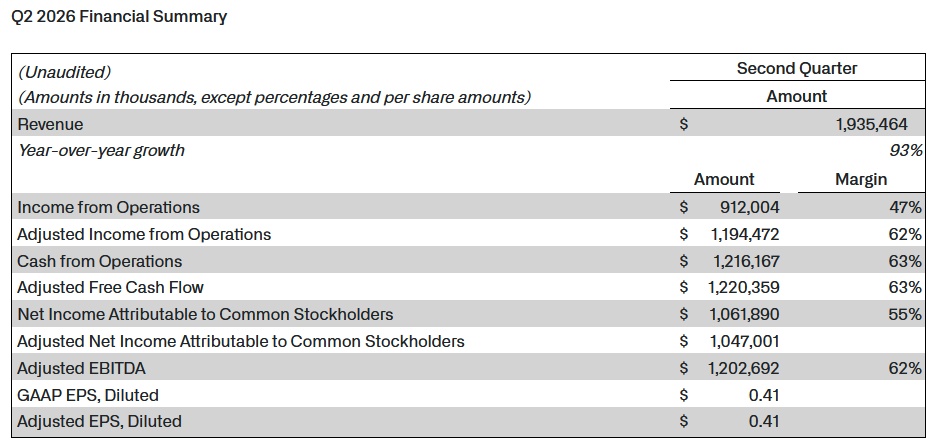948x448 pixels.
Task: Select the Year-over-year growth 93% value
Action: point(905,151)
